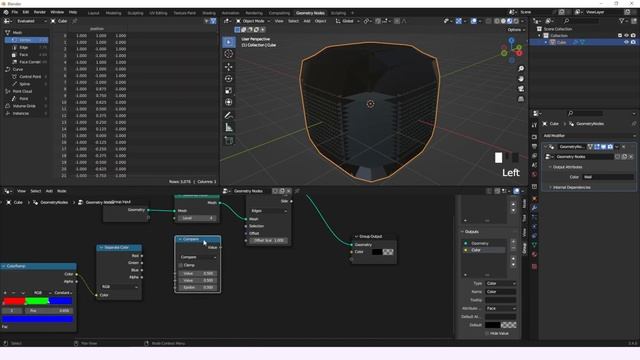This screenshot has width=640, height=360.
Task: Open the Default black color swatch
Action: tap(493, 325)
